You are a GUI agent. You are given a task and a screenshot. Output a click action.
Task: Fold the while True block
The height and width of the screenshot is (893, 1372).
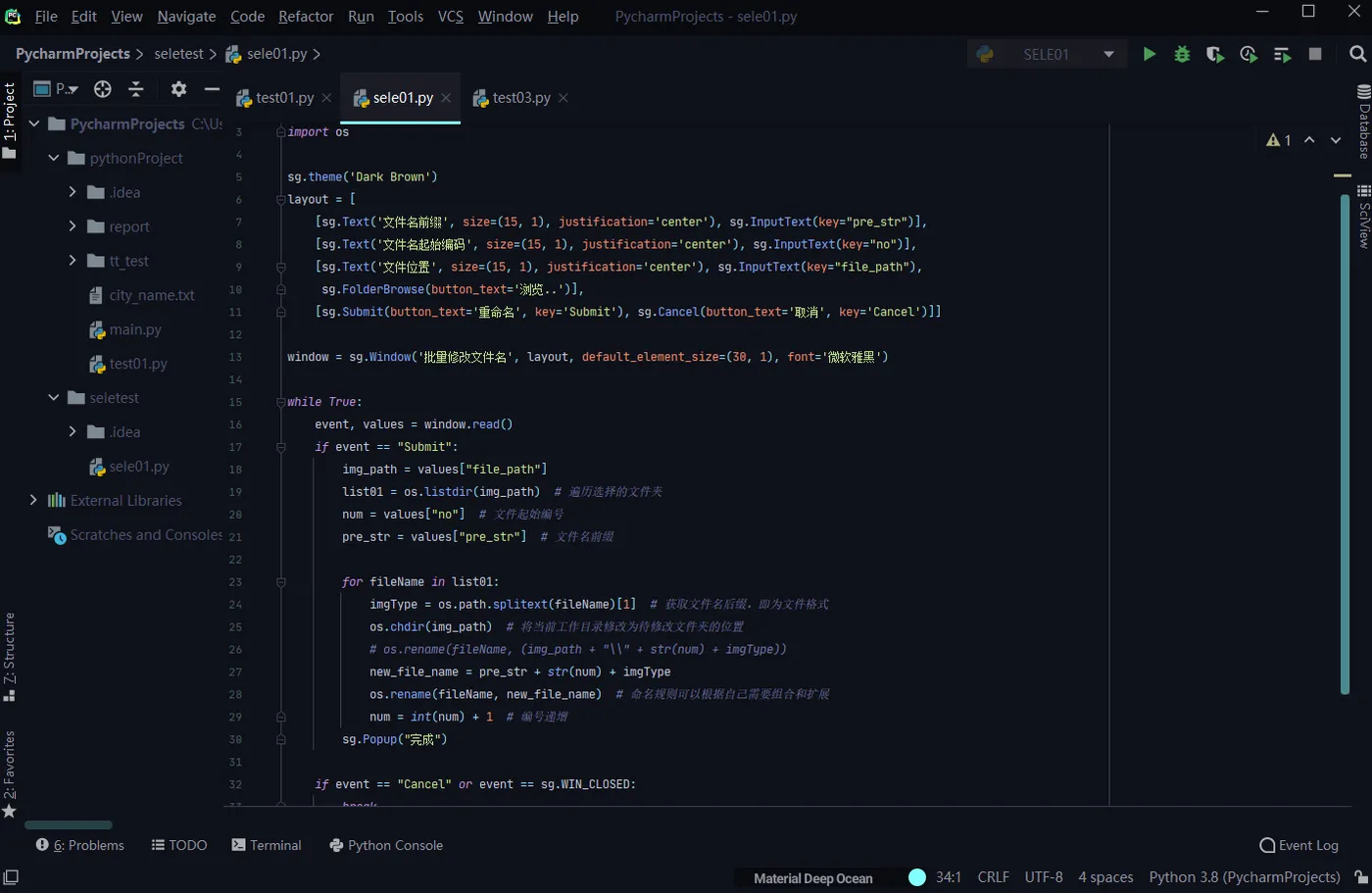point(280,402)
